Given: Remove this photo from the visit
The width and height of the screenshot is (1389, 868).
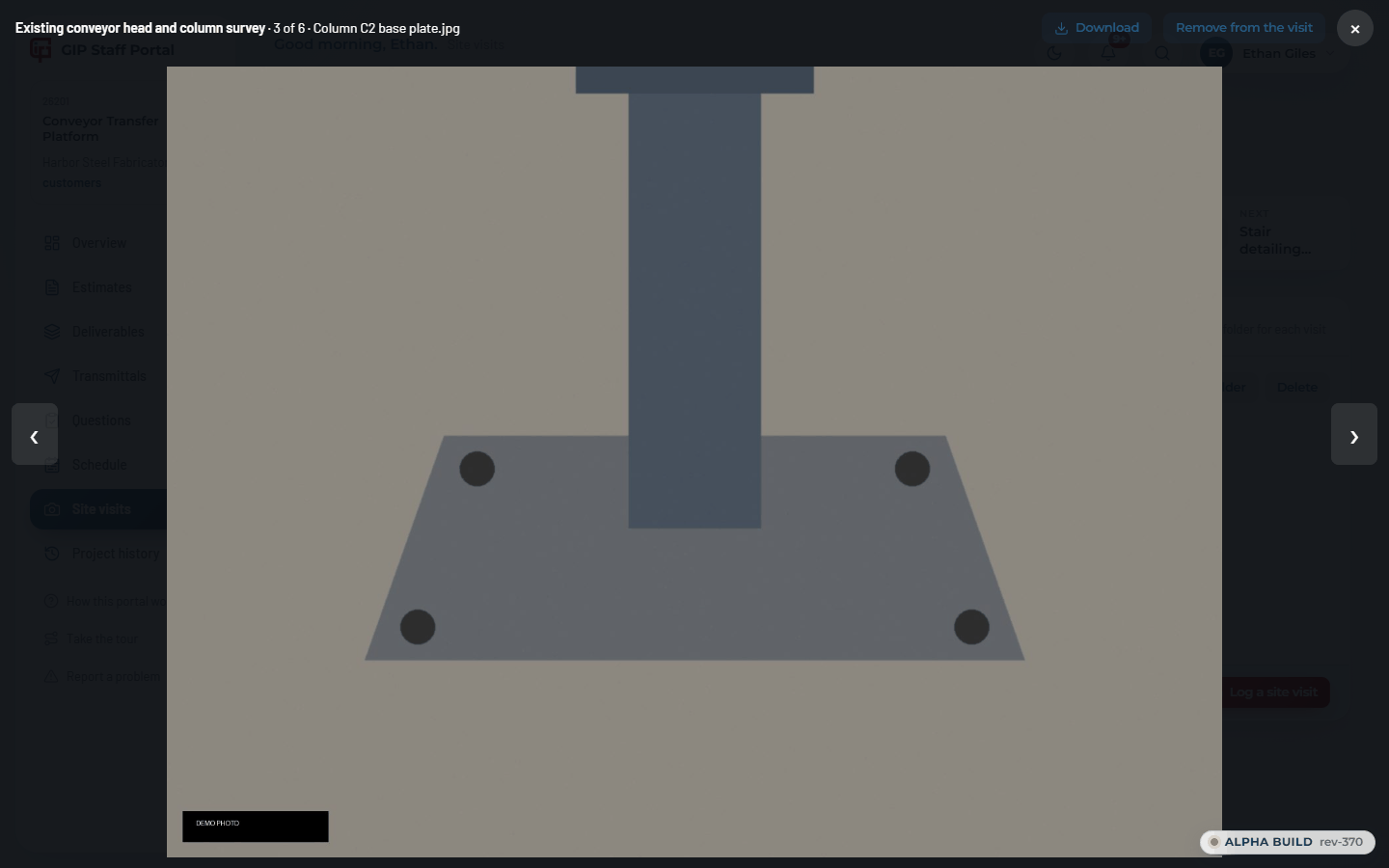Looking at the screenshot, I should click(1243, 28).
